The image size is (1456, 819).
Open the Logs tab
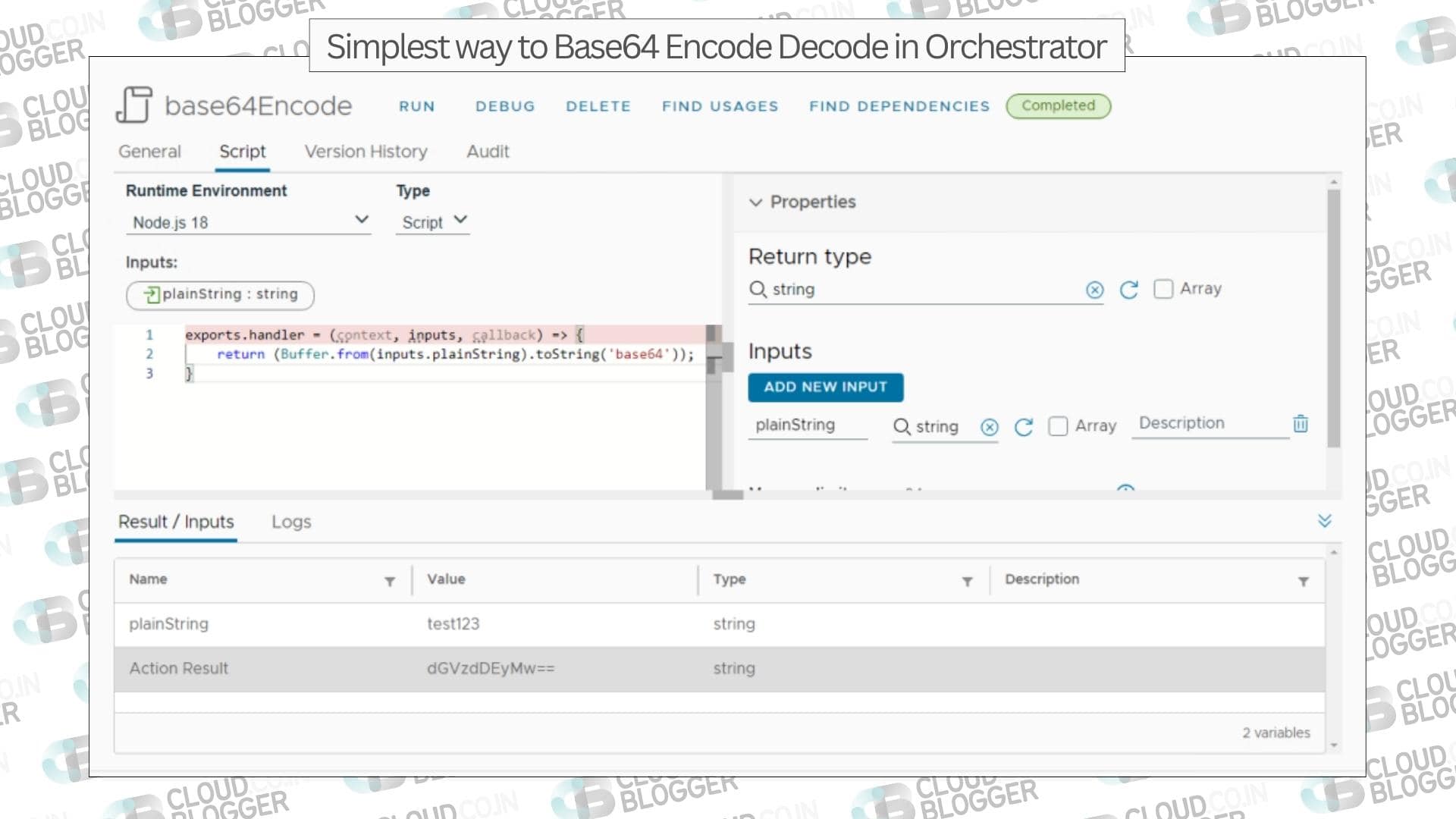(291, 522)
